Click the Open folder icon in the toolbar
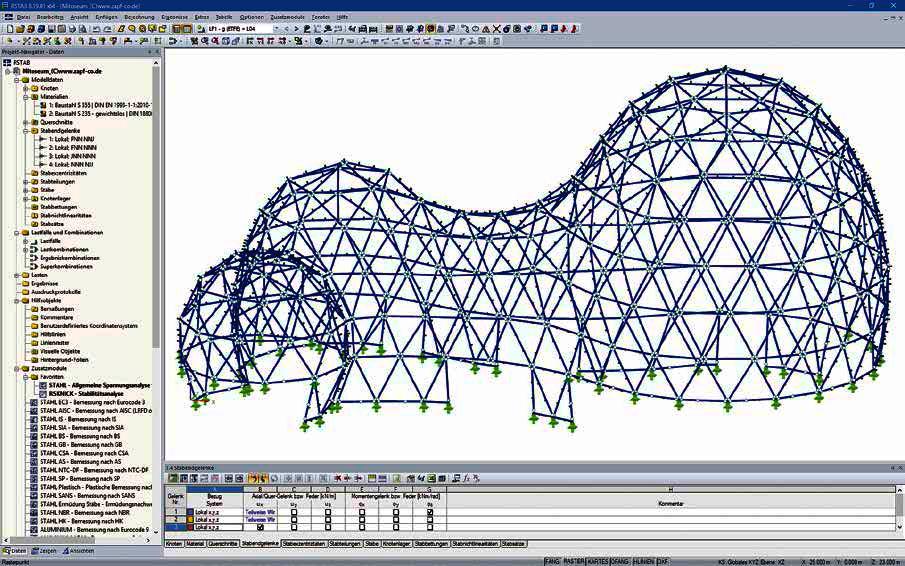This screenshot has width=905, height=566. [19, 28]
